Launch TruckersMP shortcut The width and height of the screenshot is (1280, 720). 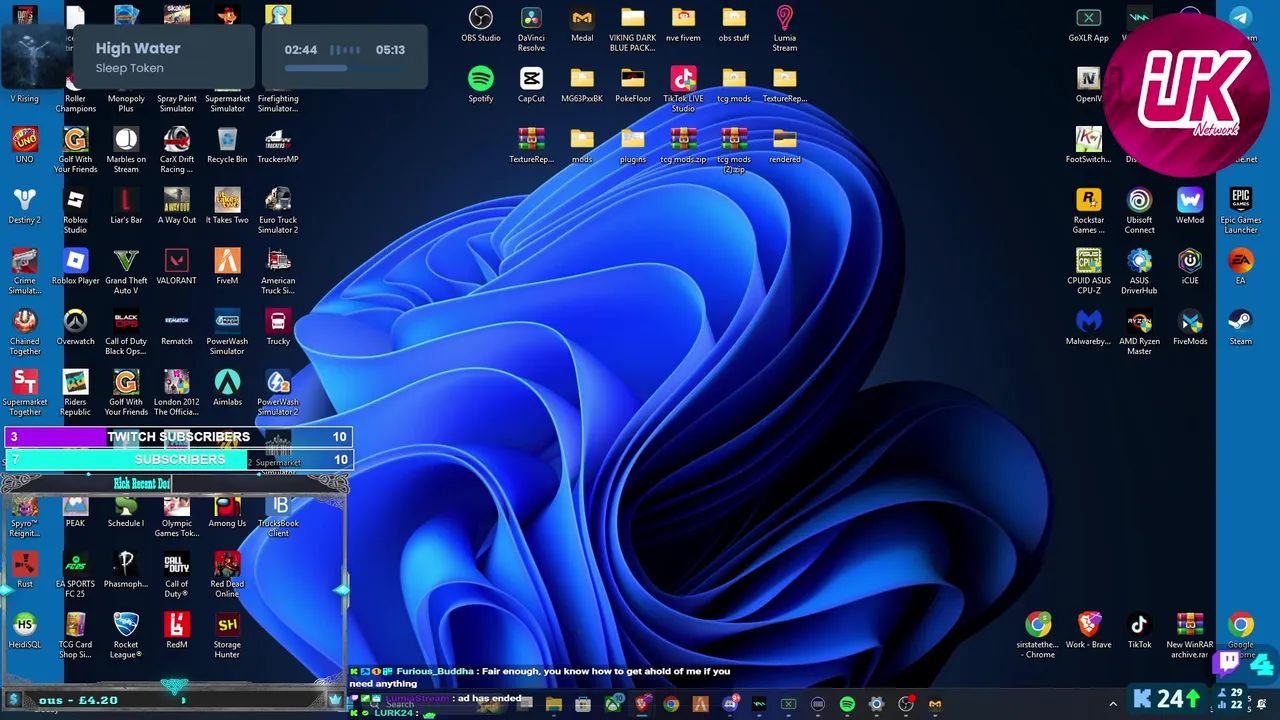click(x=278, y=146)
